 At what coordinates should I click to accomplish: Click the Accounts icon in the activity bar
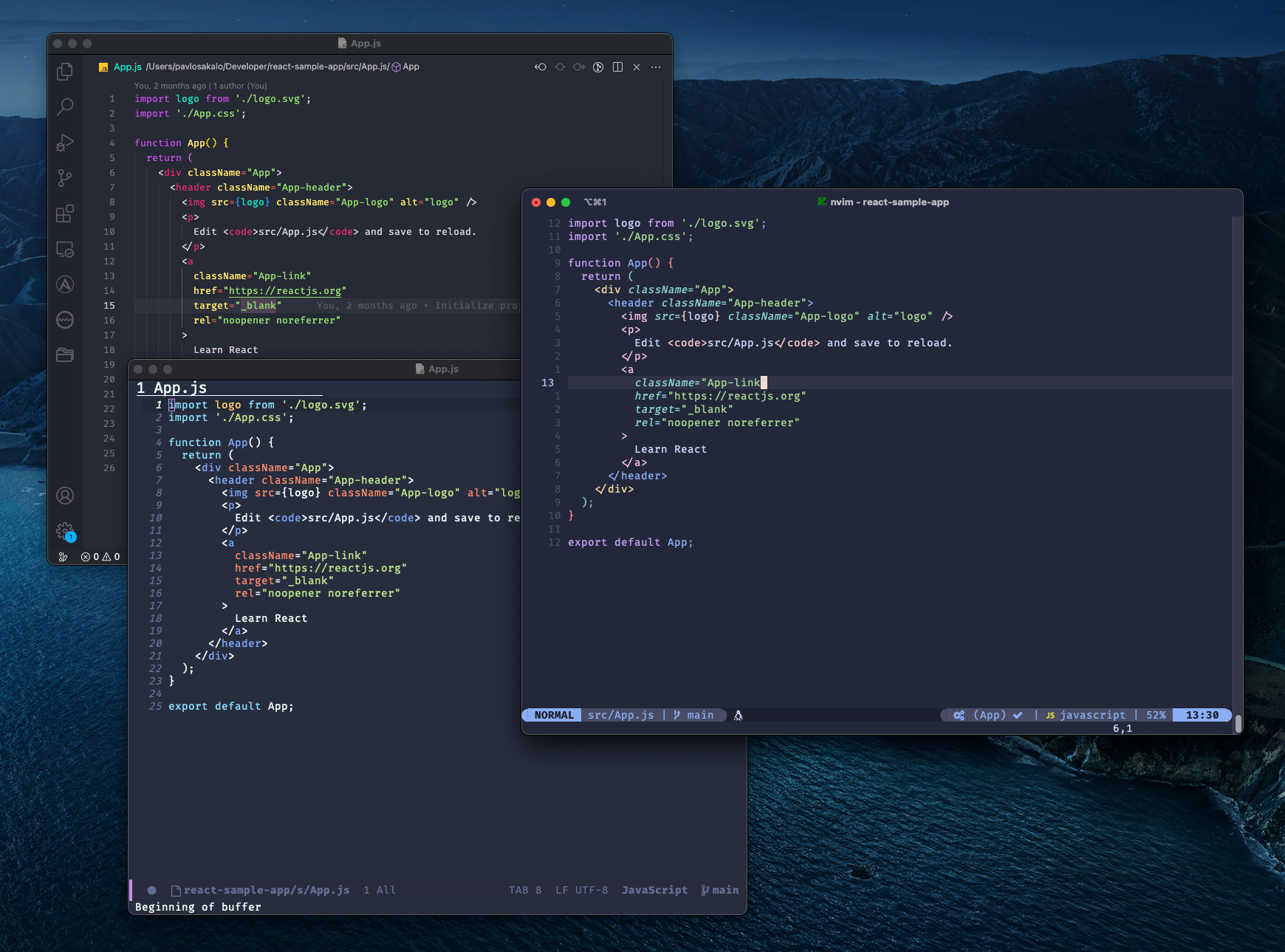[65, 496]
